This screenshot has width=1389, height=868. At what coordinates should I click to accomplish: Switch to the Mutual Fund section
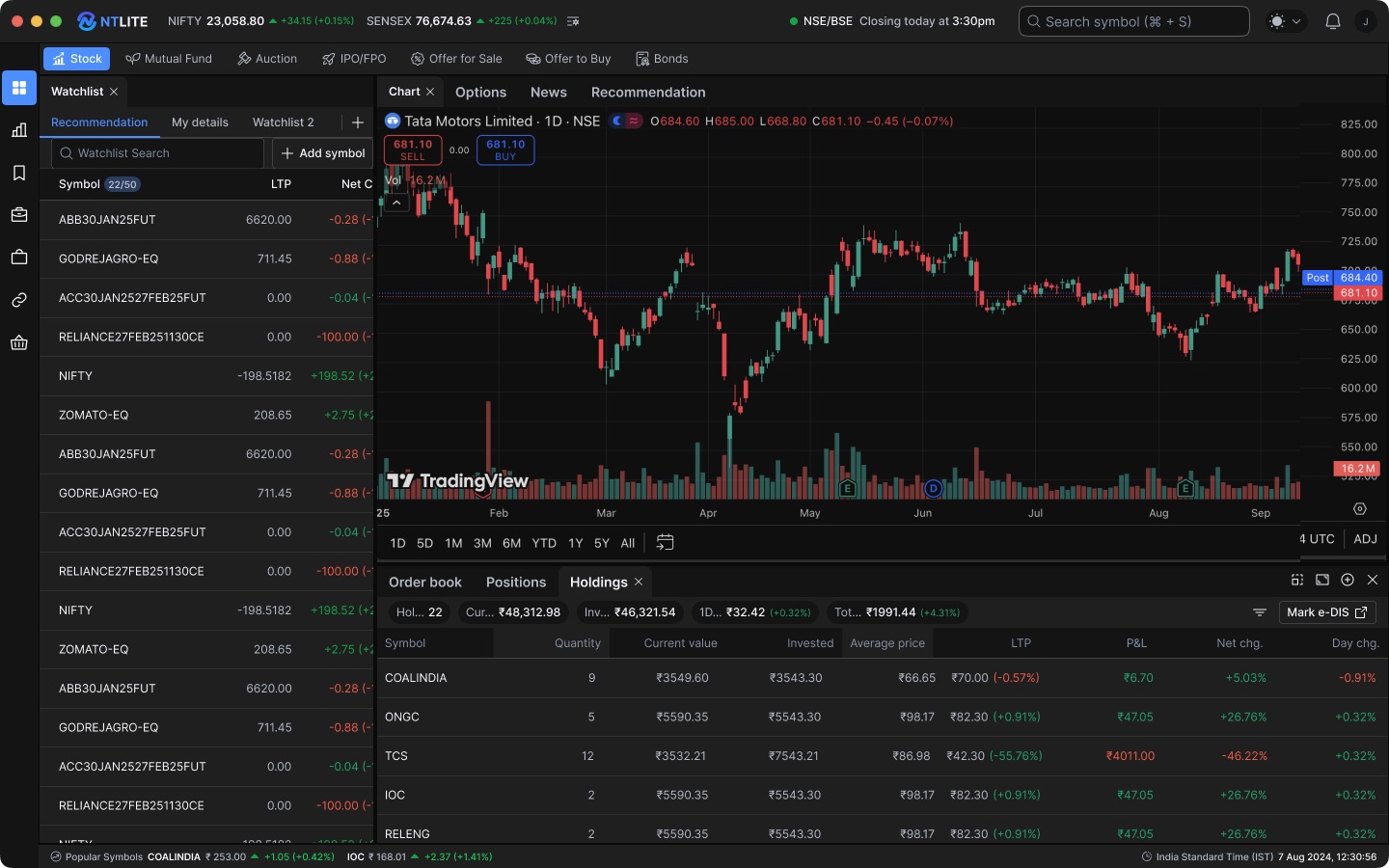(169, 59)
